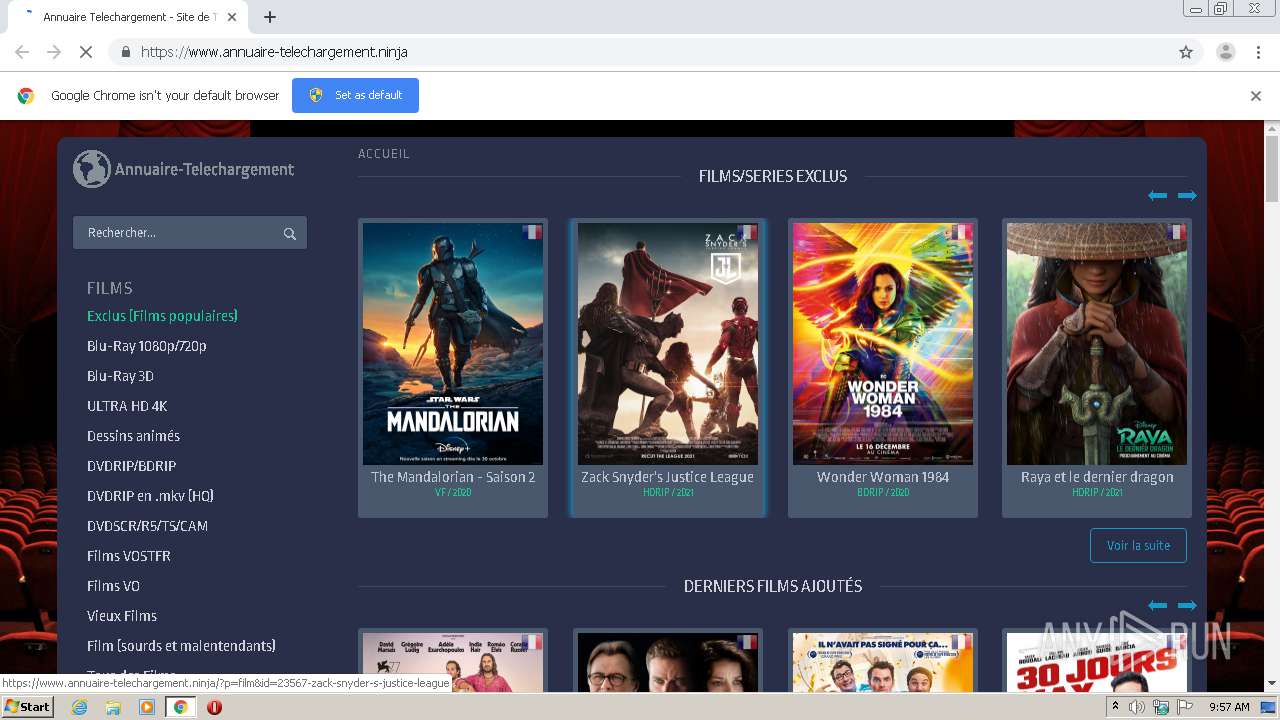Click left arrow above Films/Series Exclus carousel
The height and width of the screenshot is (720, 1280).
coord(1158,195)
